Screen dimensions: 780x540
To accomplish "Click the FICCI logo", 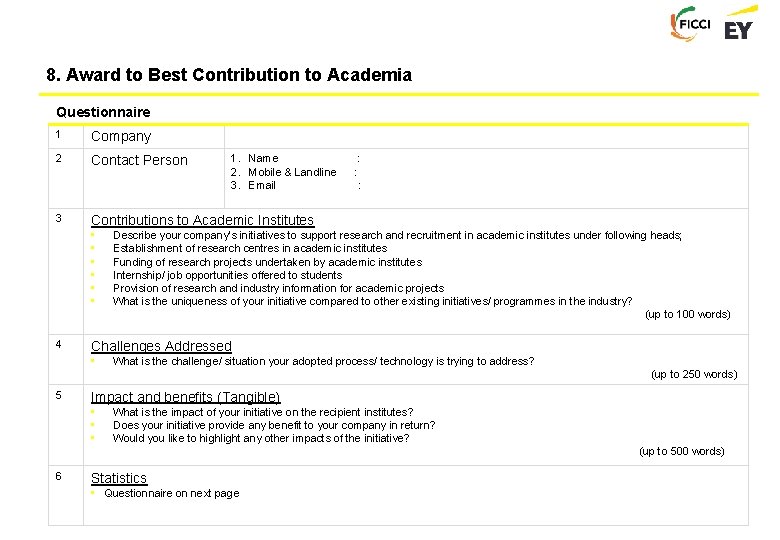I will pyautogui.click(x=690, y=24).
